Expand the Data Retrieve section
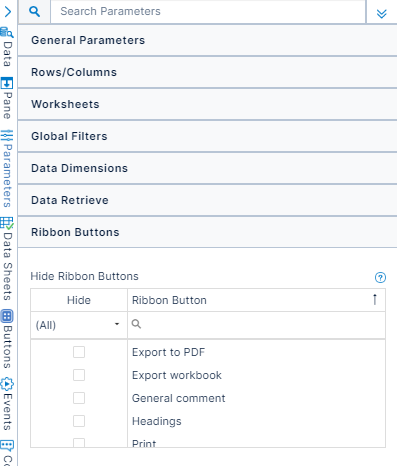The height and width of the screenshot is (466, 397). (x=207, y=200)
